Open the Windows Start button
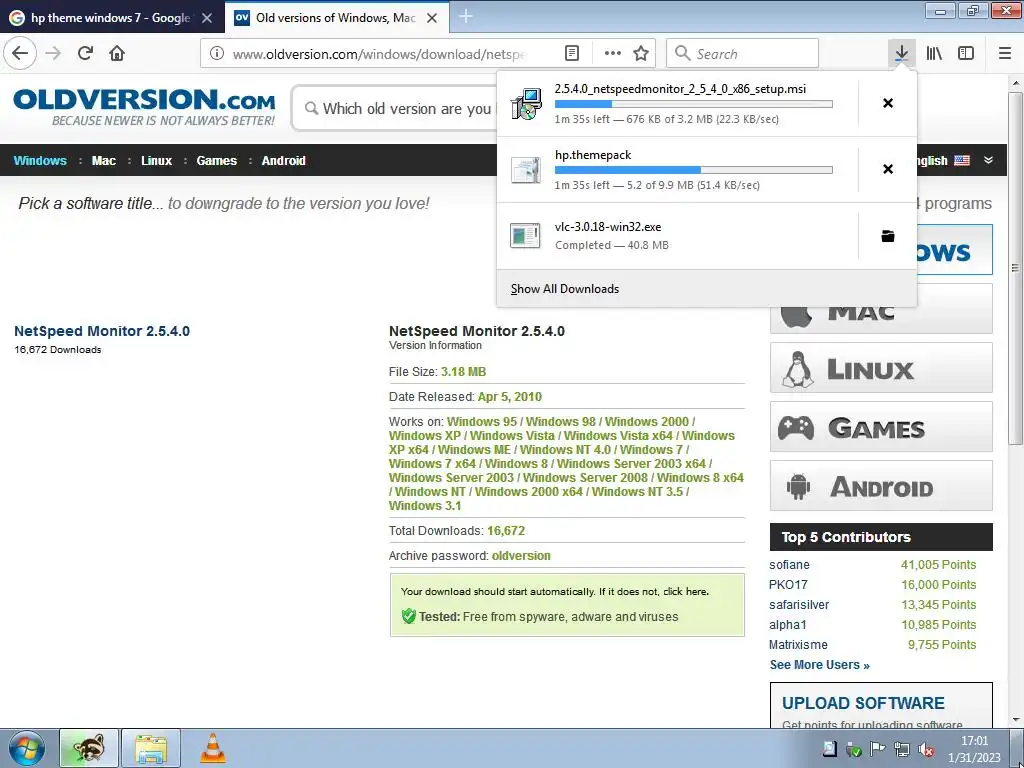Image resolution: width=1024 pixels, height=768 pixels. click(26, 748)
